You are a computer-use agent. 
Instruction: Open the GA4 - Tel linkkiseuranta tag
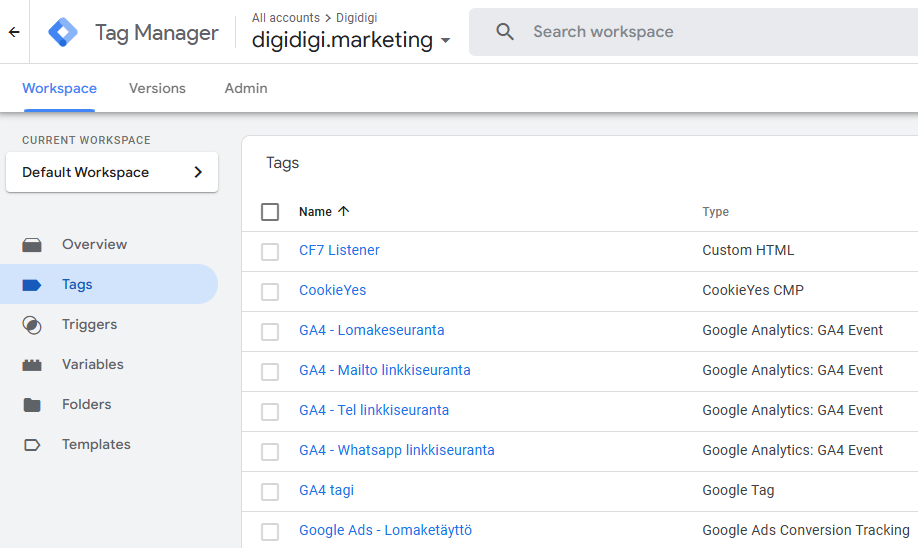(x=374, y=410)
